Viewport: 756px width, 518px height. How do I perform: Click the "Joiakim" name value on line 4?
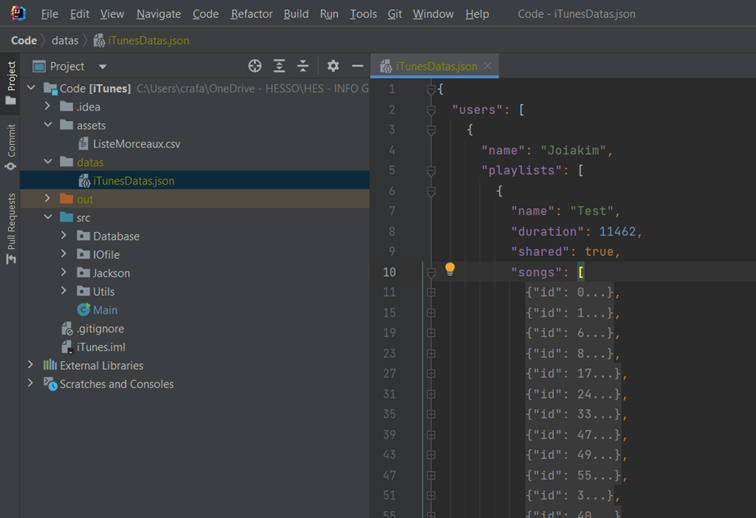pos(573,150)
